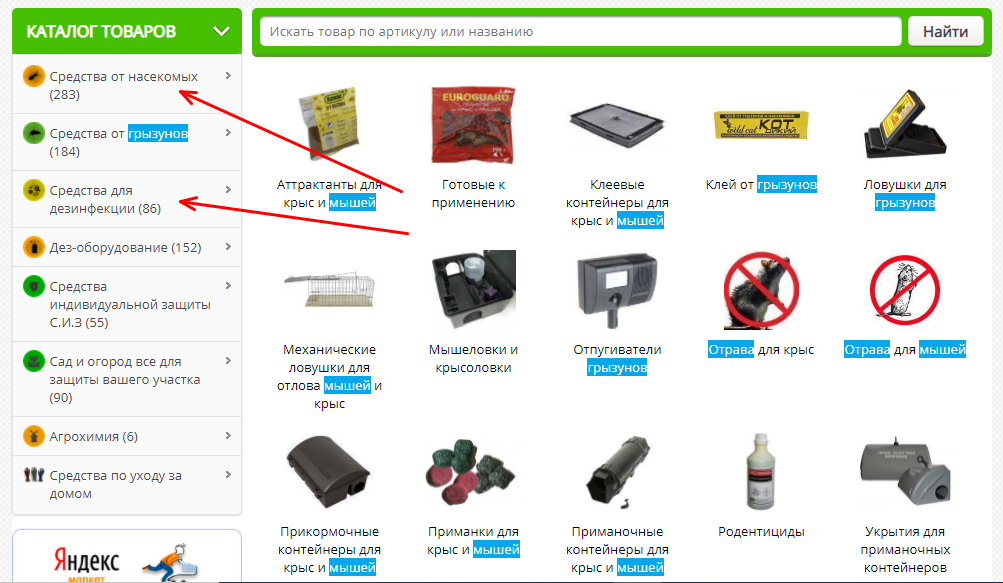Click the green rodent category icon
Viewport: 1003px width, 583px height.
tap(34, 133)
